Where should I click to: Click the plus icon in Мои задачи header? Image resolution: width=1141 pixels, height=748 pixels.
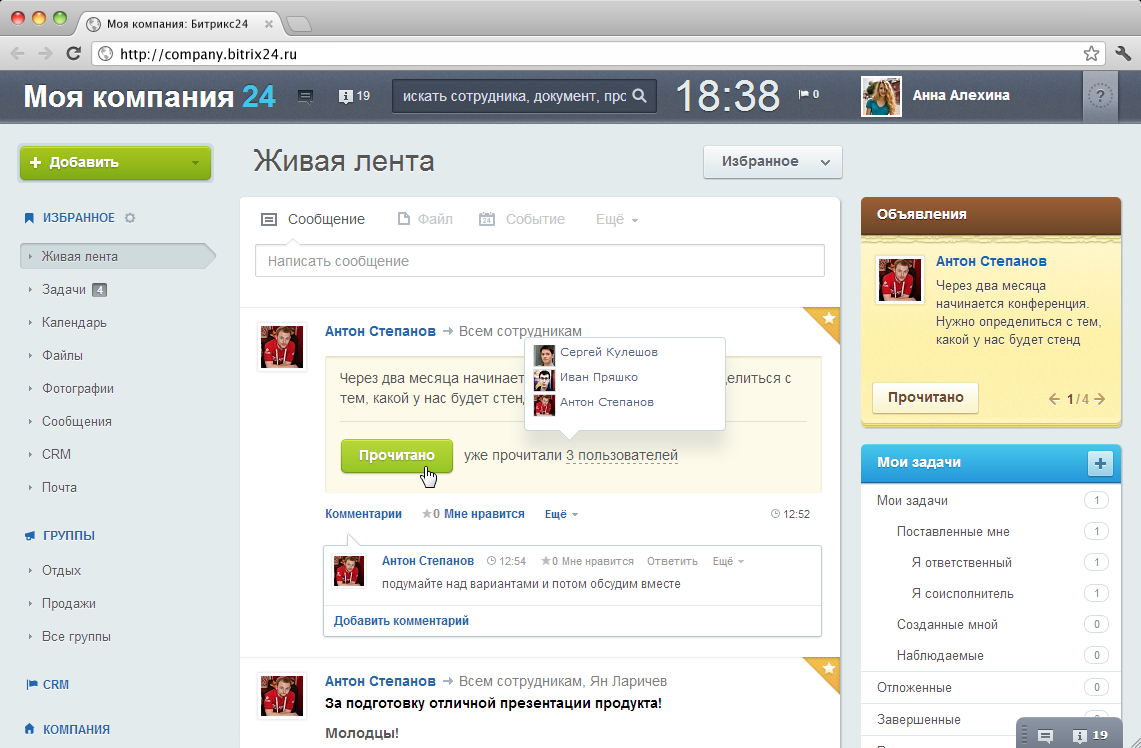point(1100,463)
